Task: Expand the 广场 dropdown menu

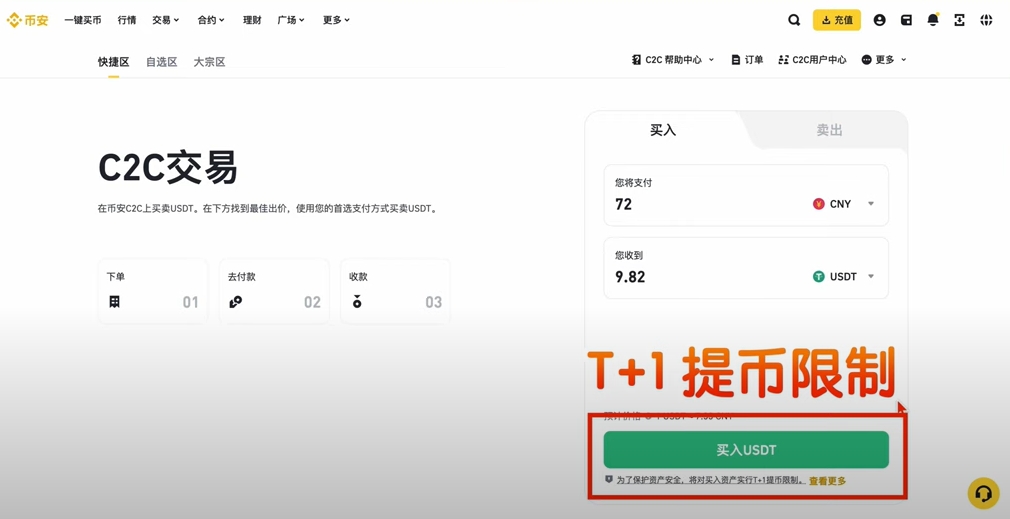Action: 291,20
